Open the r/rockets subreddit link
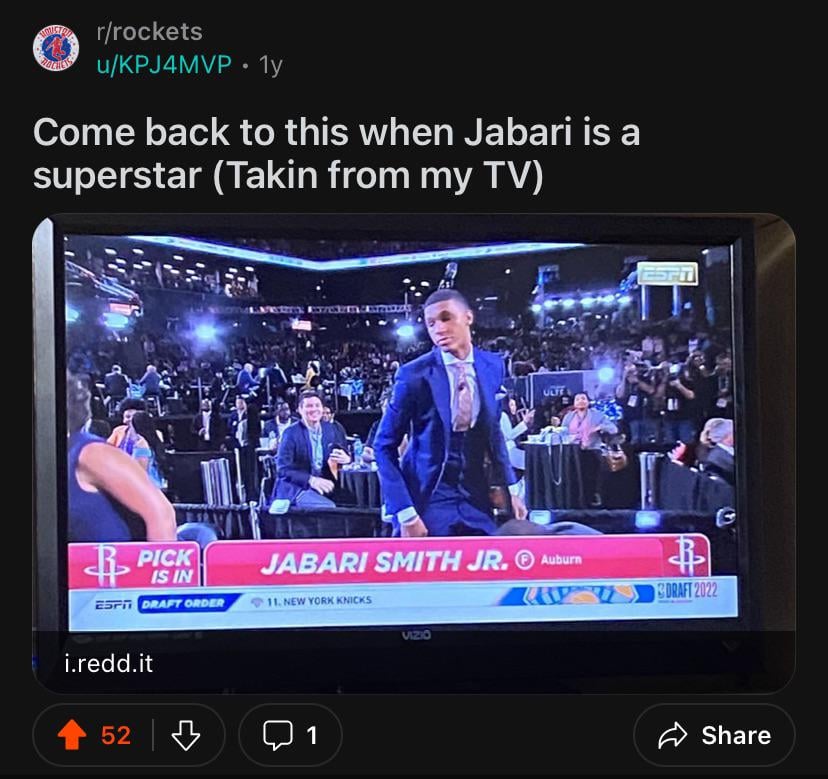The width and height of the screenshot is (828, 779). tap(149, 32)
